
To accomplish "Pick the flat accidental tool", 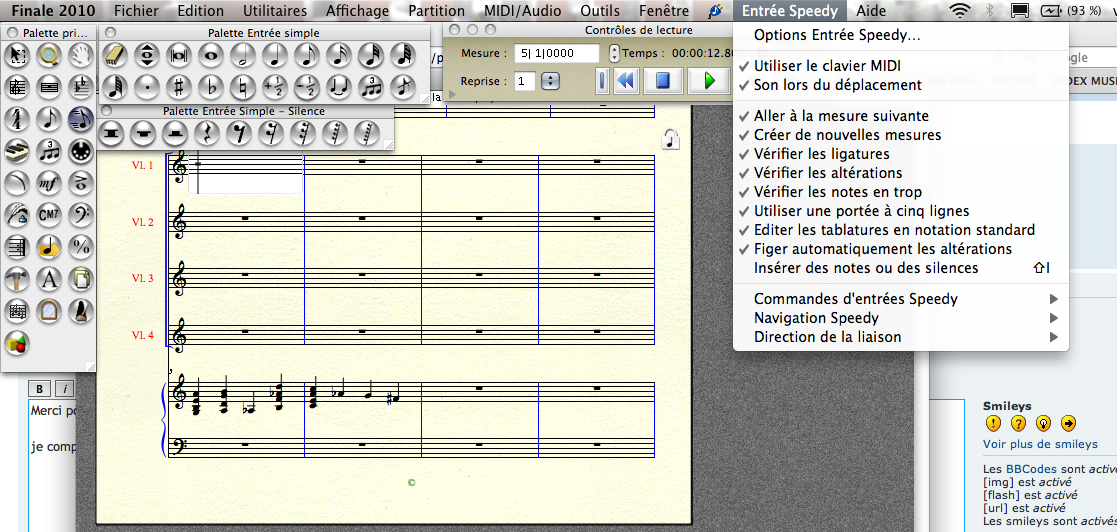I will (x=211, y=85).
